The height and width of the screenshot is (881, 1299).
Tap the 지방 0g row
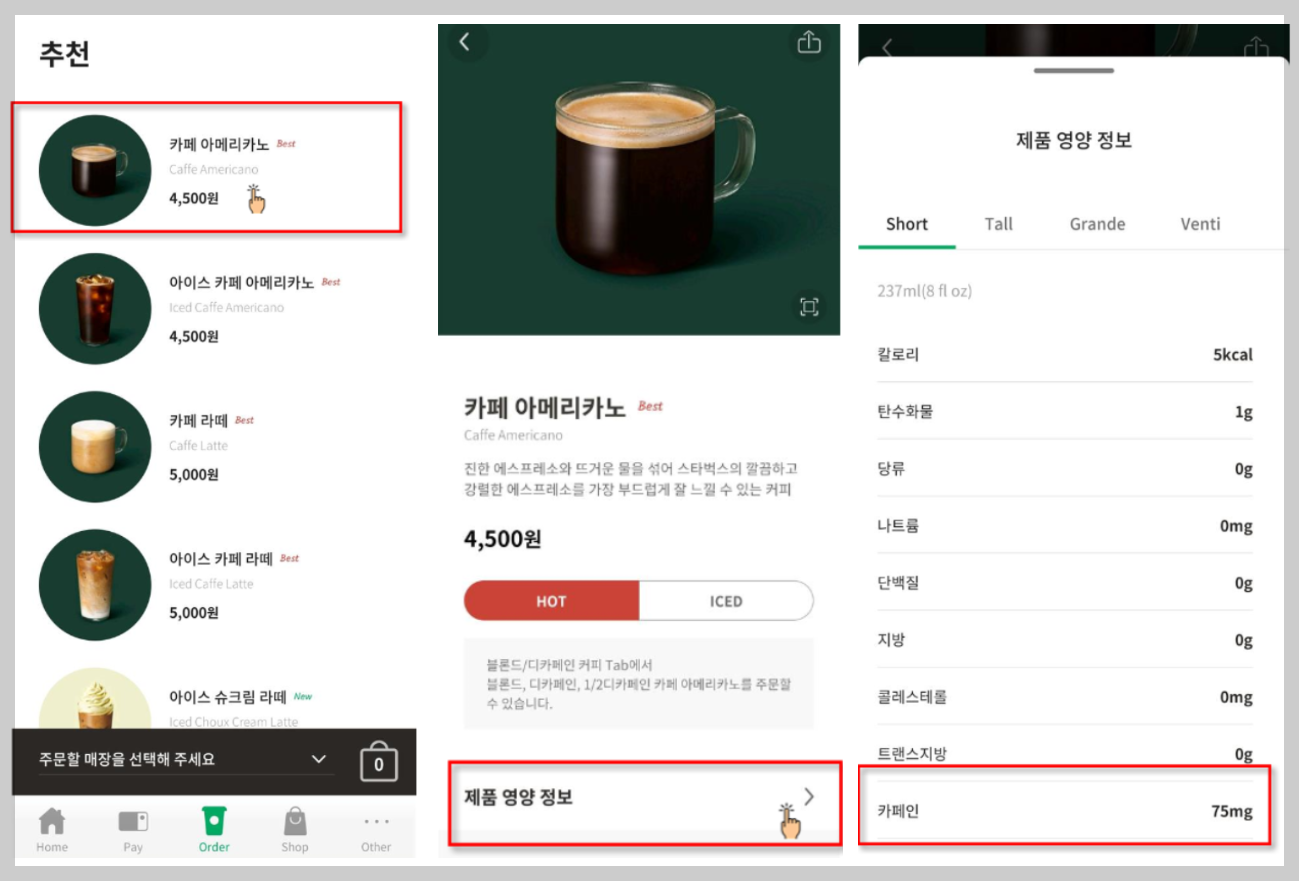pyautogui.click(x=1065, y=639)
